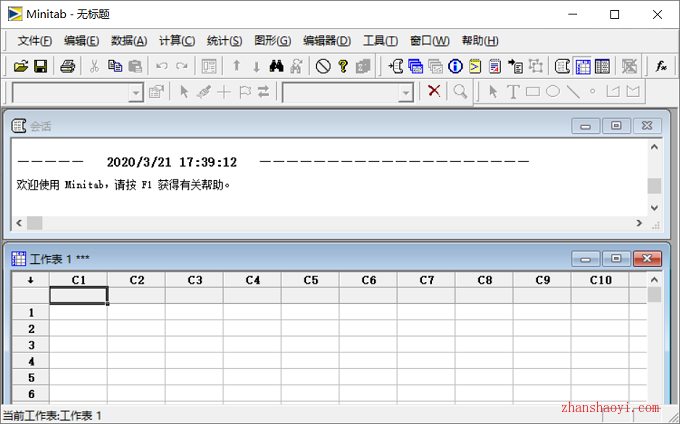Select the line drawing tool

point(573,91)
